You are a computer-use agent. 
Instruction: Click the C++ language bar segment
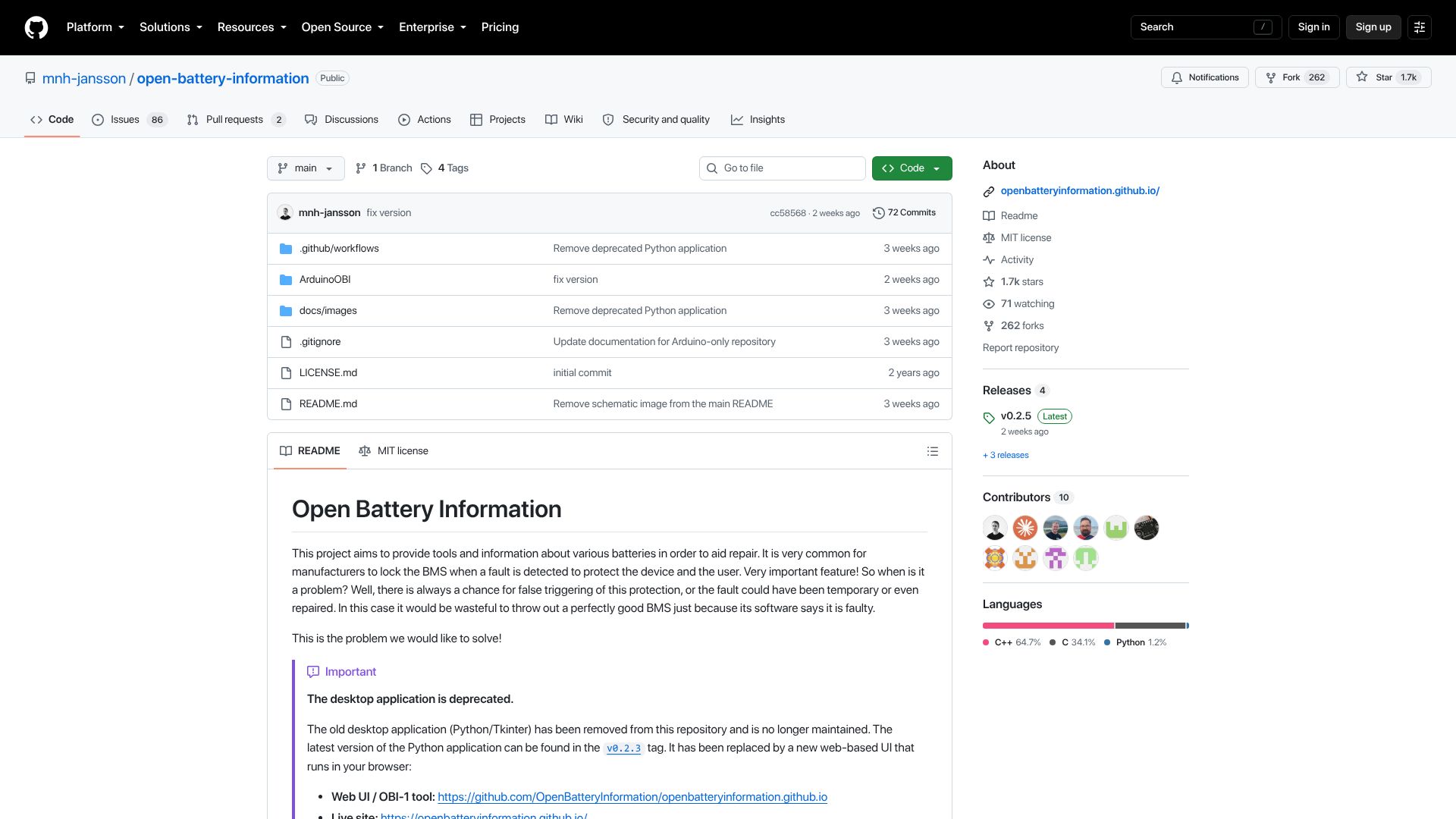coord(1048,626)
